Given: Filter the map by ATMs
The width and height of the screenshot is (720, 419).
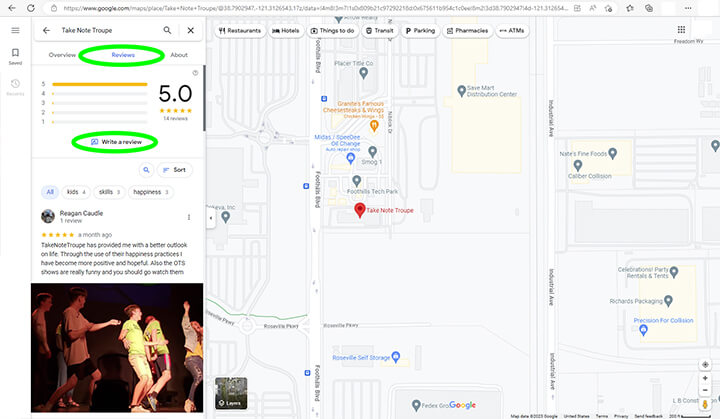Looking at the screenshot, I should pyautogui.click(x=512, y=31).
